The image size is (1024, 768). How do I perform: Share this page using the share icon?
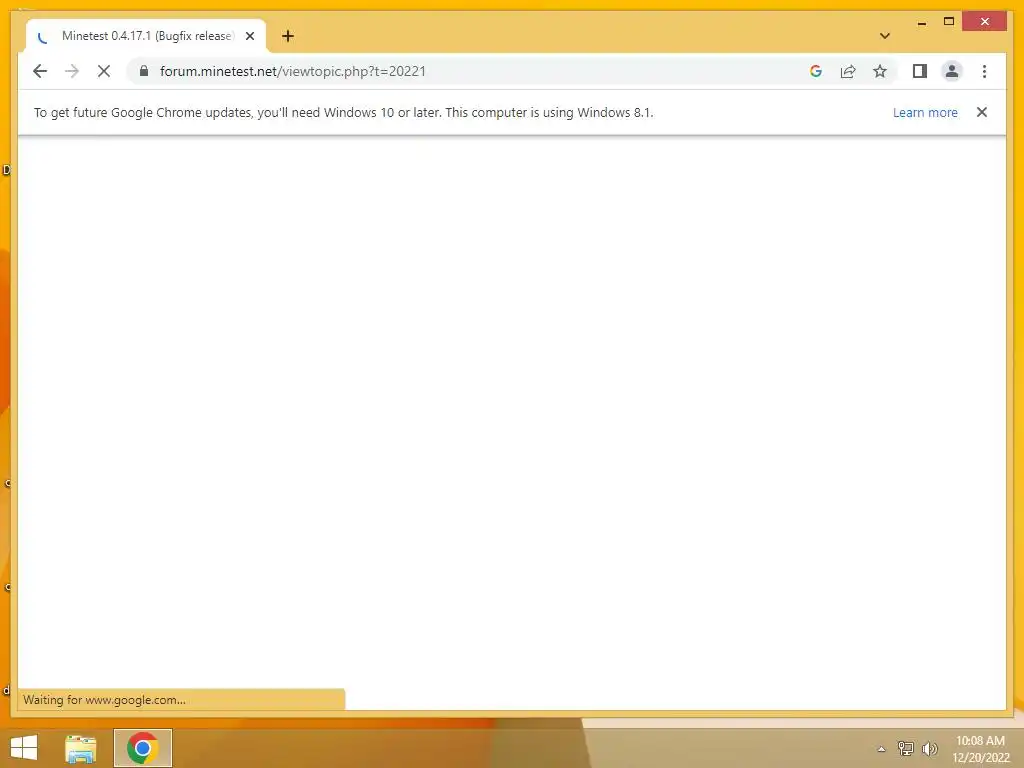tap(848, 71)
